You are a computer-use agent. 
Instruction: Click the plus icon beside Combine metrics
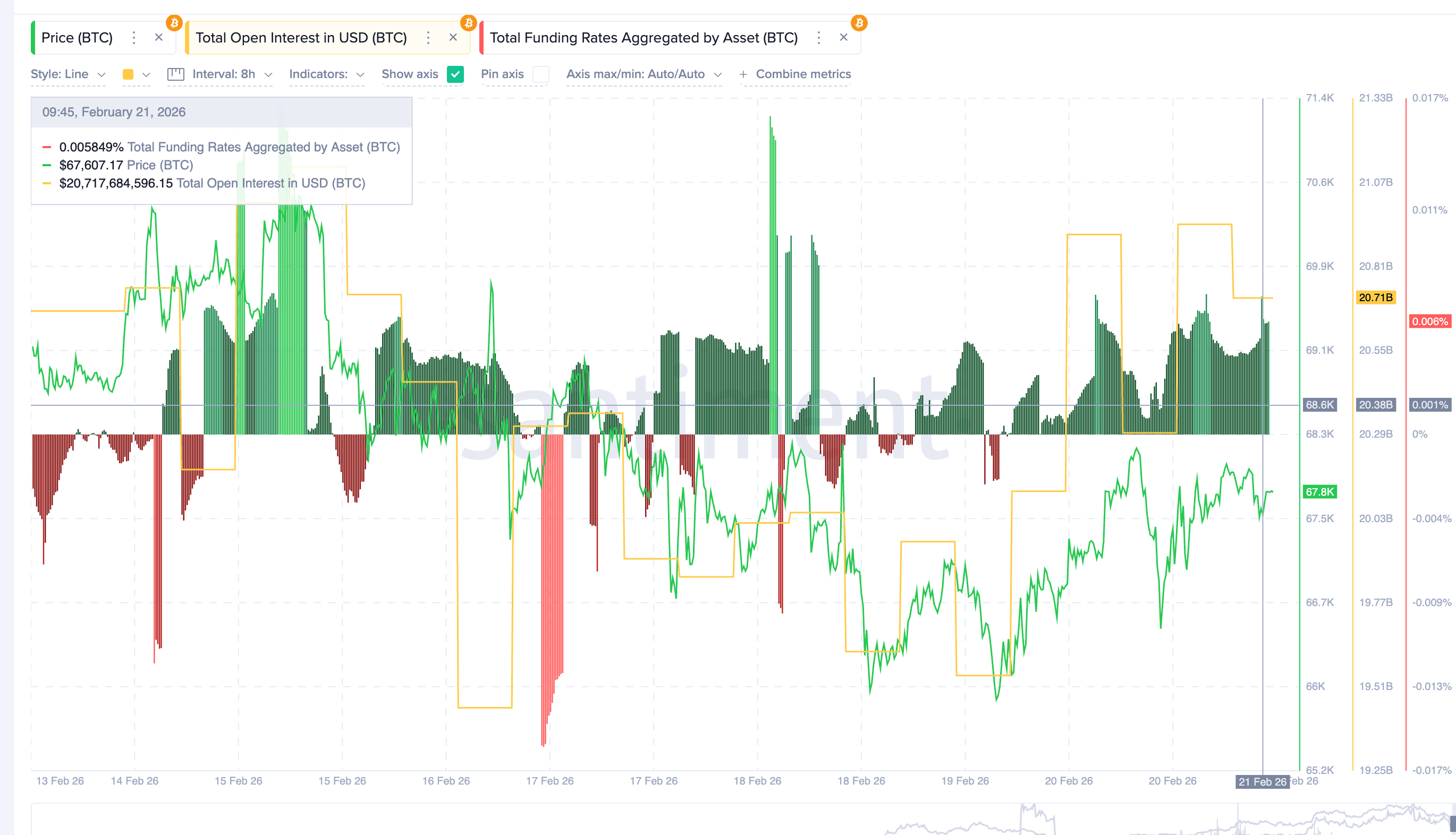pyautogui.click(x=743, y=74)
